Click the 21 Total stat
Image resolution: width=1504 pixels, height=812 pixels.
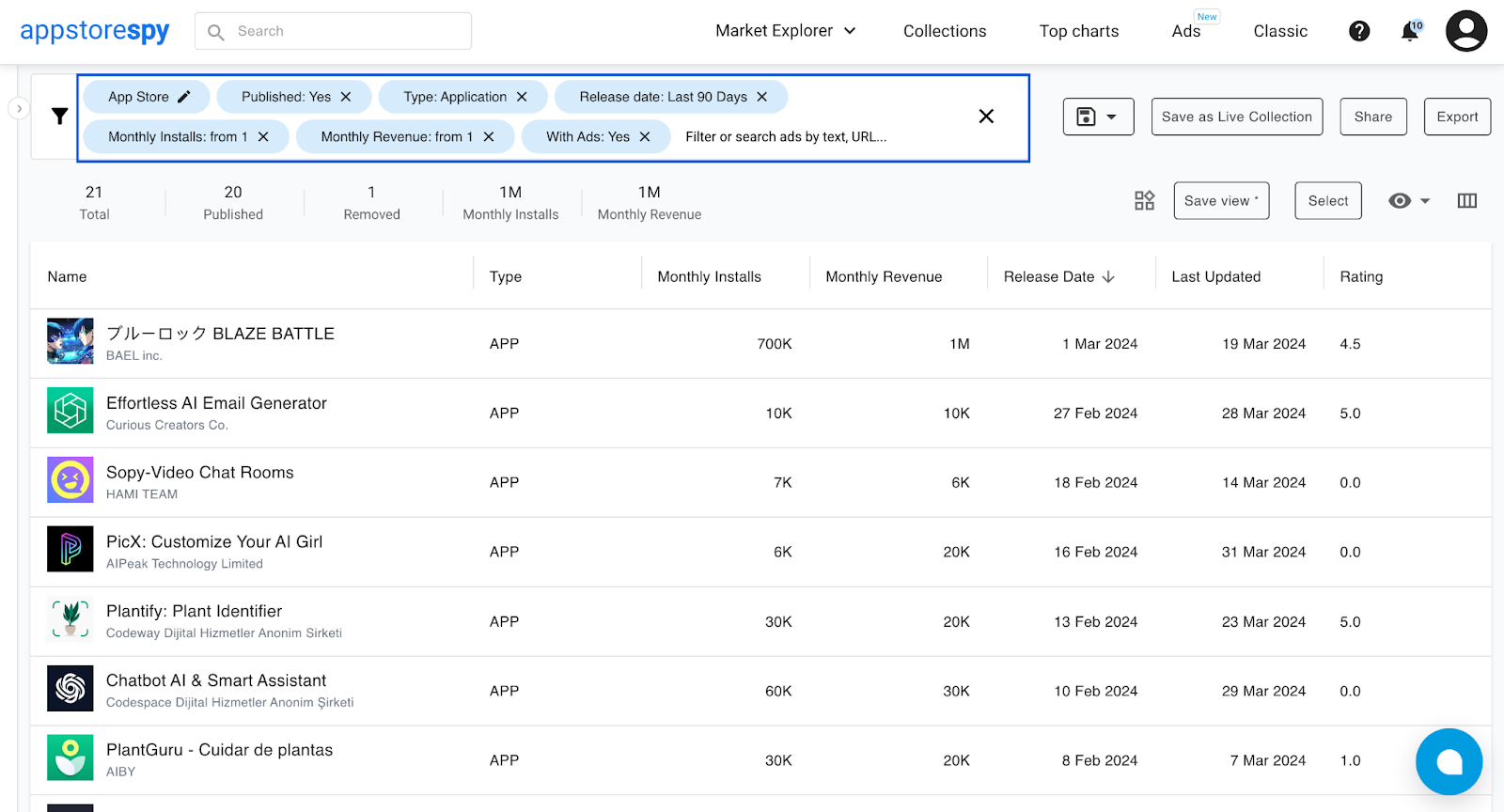[x=94, y=202]
